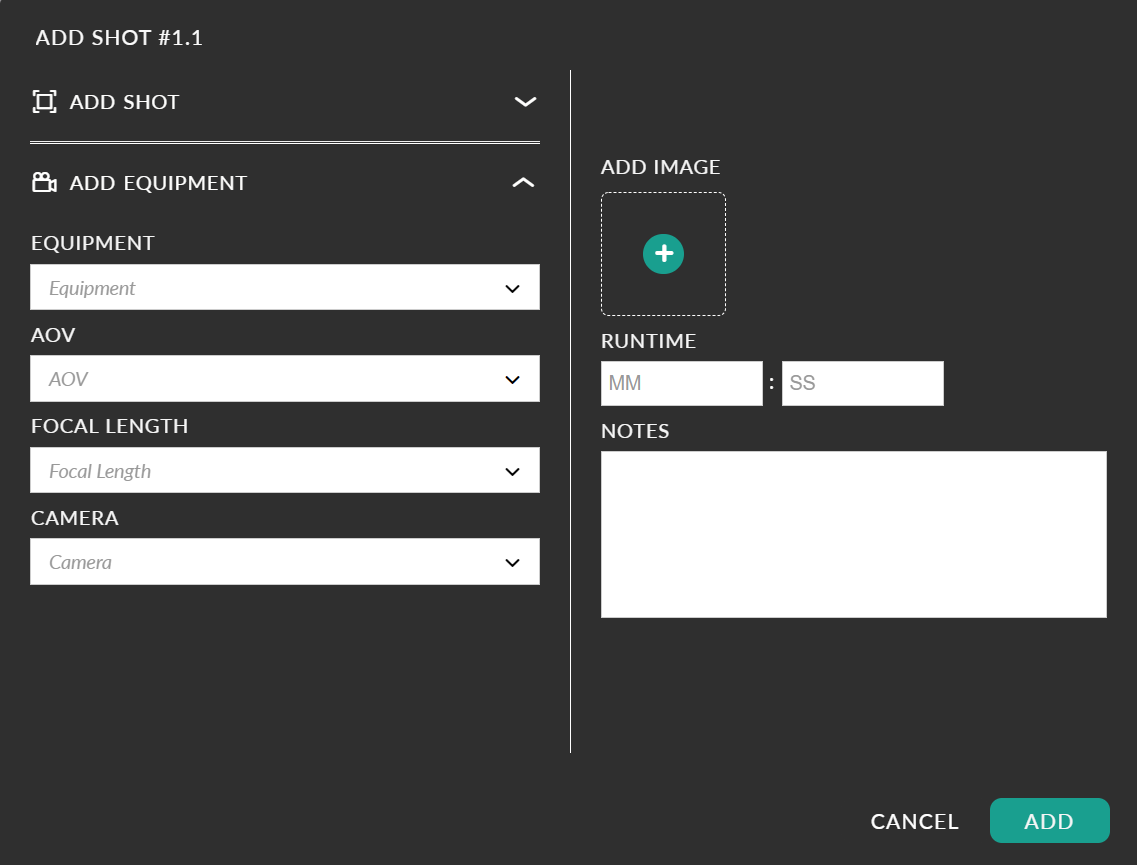Open the AOV dropdown arrow
Screen dimensions: 1137x865
(513, 379)
